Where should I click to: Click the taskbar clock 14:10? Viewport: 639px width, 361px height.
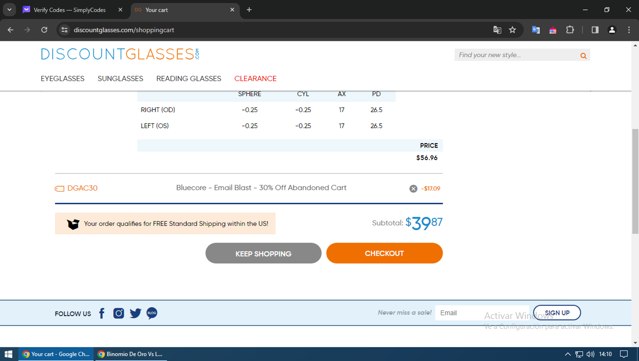pos(606,354)
